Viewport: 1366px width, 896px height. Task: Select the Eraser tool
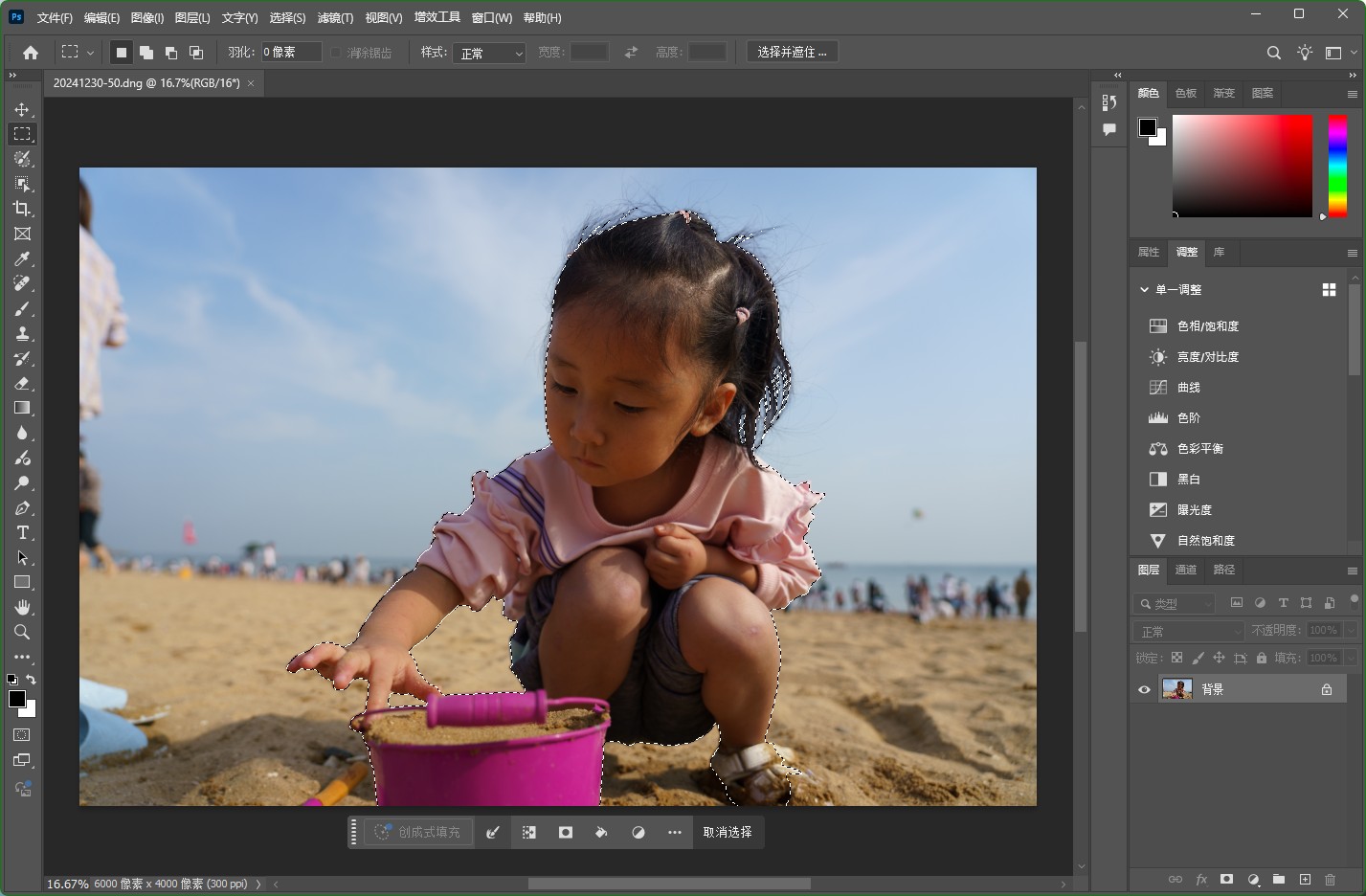tap(22, 383)
